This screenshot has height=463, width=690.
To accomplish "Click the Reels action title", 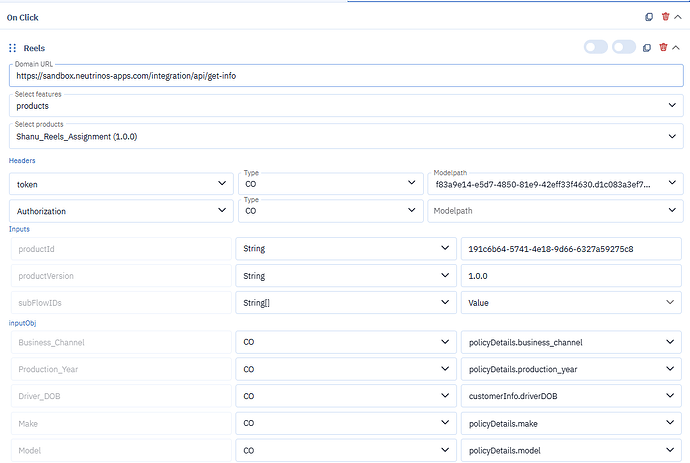I will click(x=34, y=48).
